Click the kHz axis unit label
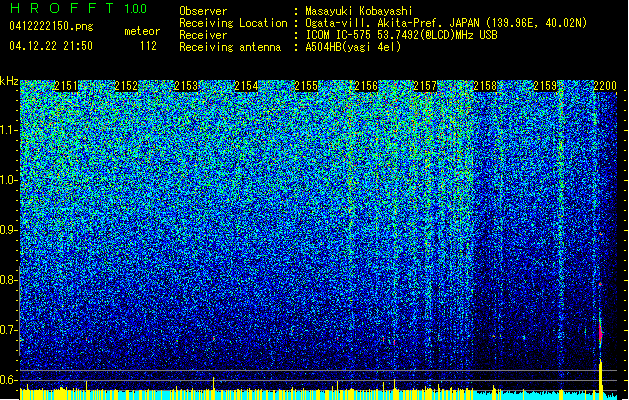Viewport: 629px width, 400px height. (9, 81)
